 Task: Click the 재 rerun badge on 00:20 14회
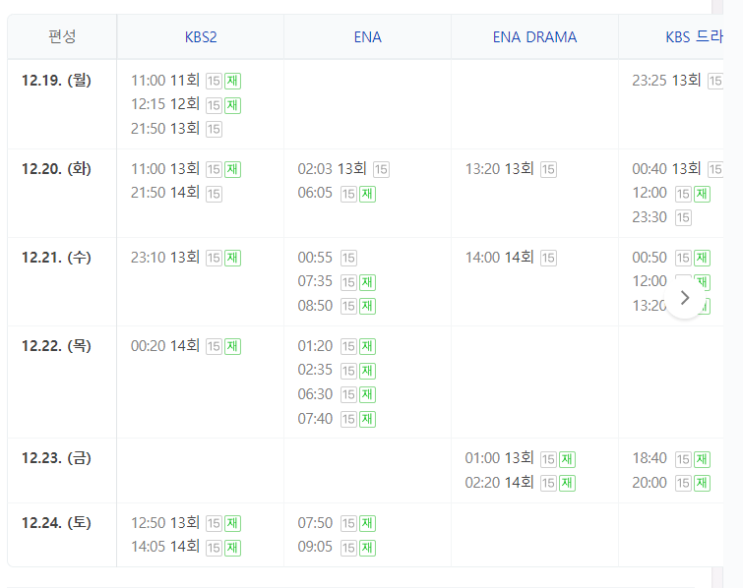point(232,346)
